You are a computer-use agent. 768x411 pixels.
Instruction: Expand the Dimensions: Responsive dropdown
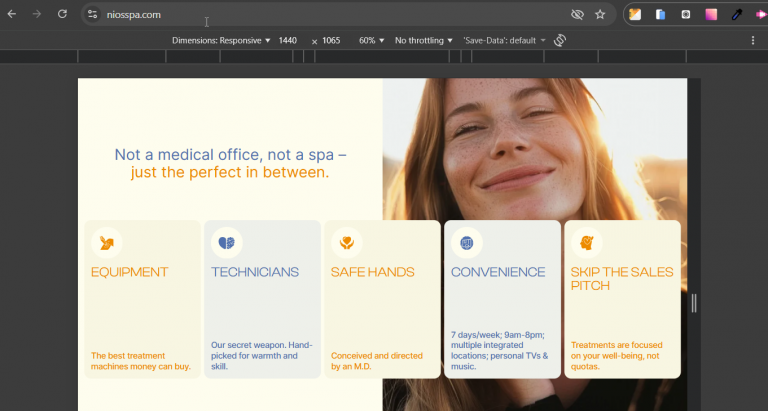[x=221, y=40]
